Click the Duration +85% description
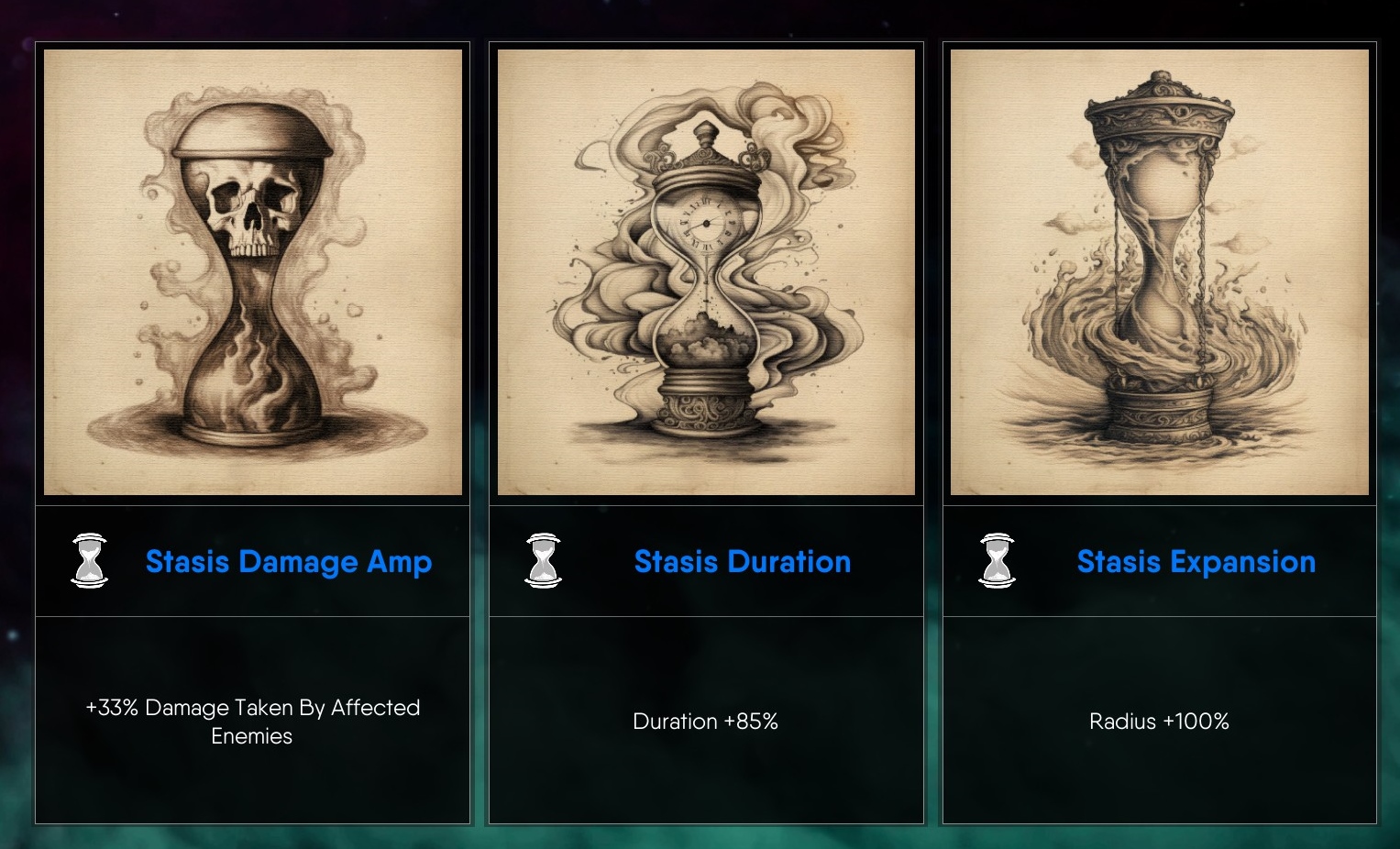The height and width of the screenshot is (849, 1400). (705, 722)
